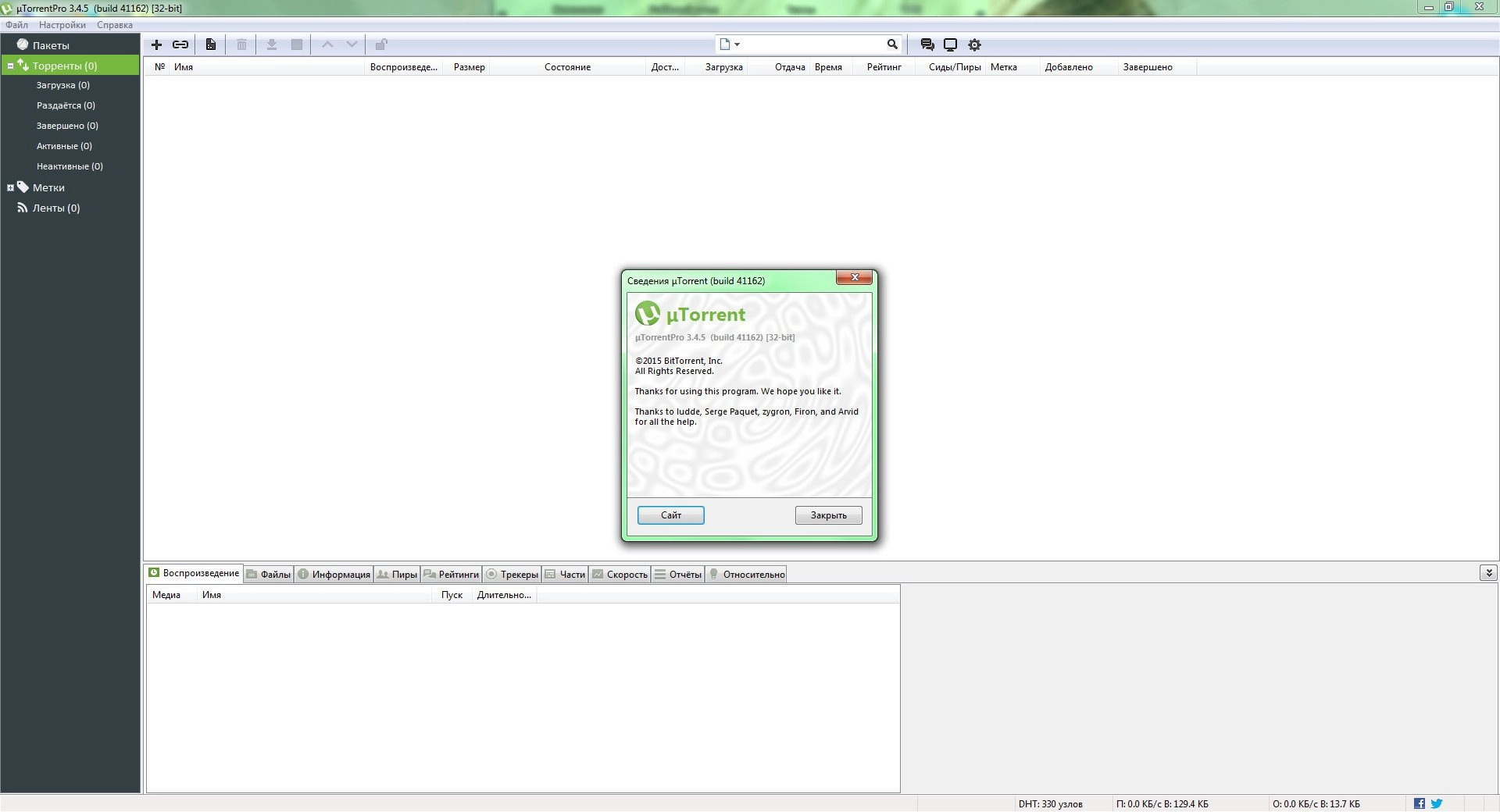Expand the Метки tree node
The height and width of the screenshot is (812, 1500).
click(10, 187)
